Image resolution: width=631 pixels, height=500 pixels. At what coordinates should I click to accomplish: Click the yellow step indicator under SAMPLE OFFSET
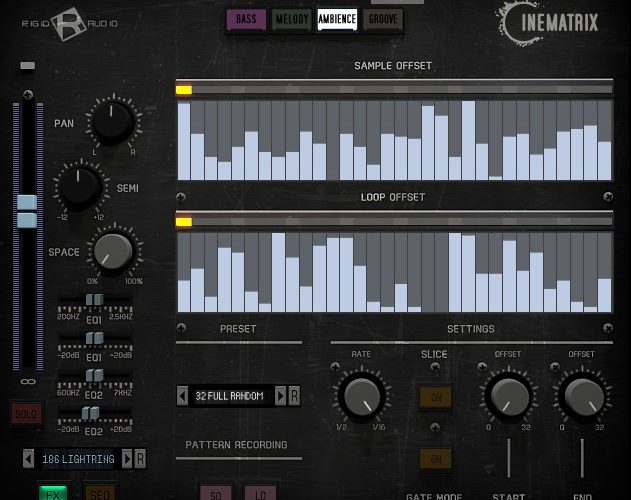click(x=184, y=90)
